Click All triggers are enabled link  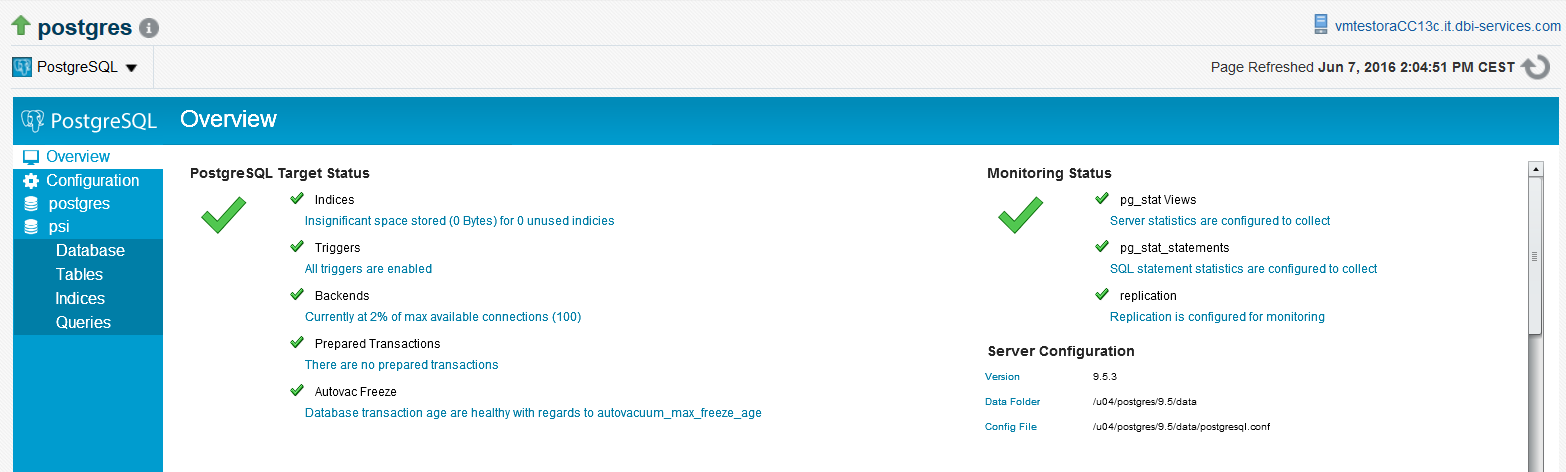pyautogui.click(x=368, y=269)
